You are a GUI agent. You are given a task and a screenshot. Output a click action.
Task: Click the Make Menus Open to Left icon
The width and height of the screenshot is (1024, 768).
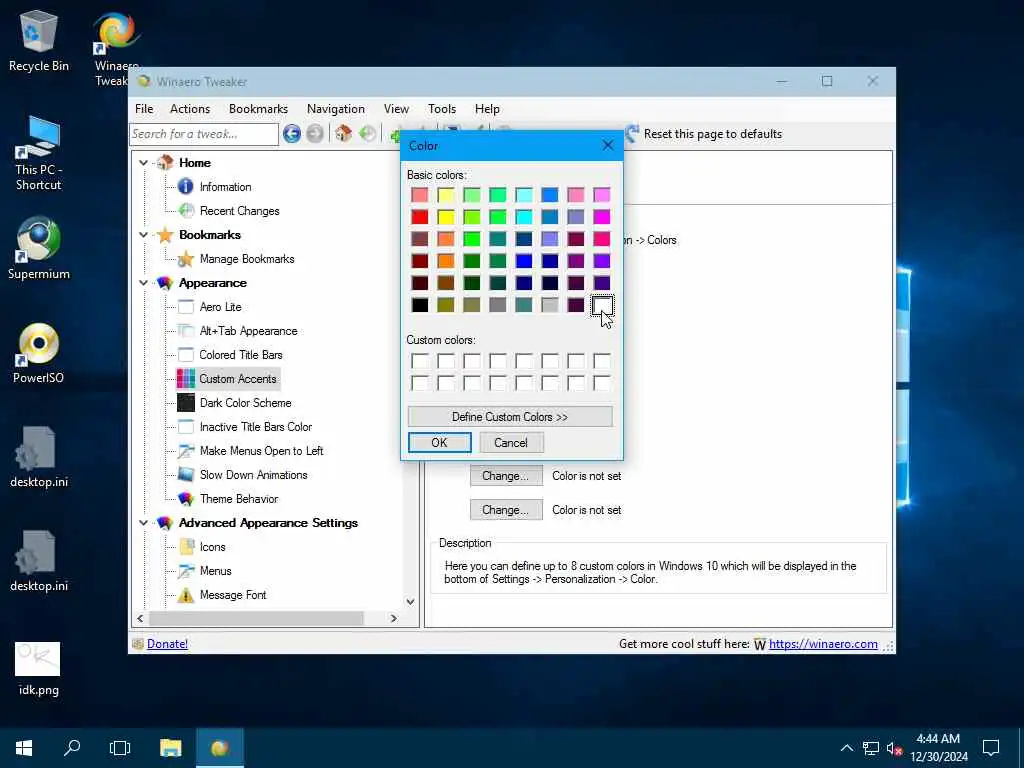[185, 451]
